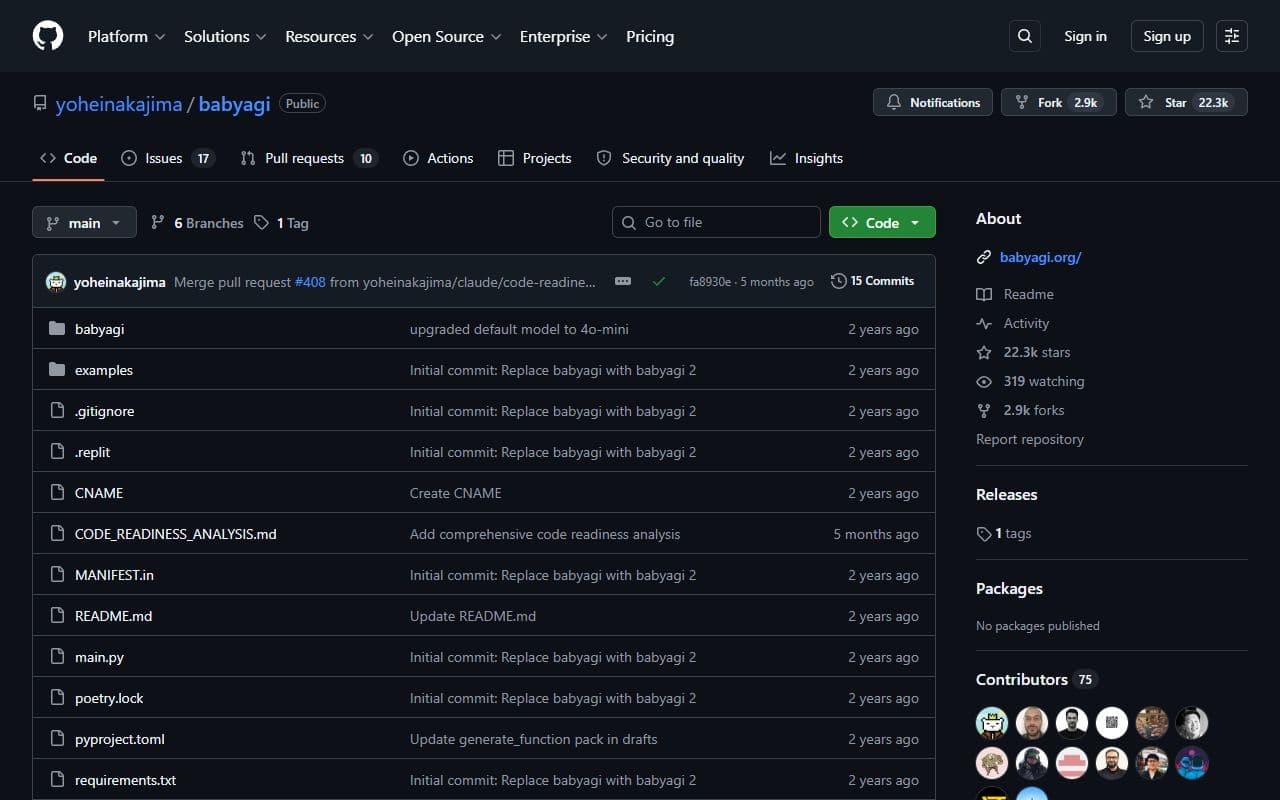This screenshot has height=800, width=1280.
Task: Click the clock icon beside 15 Commits
Action: coord(839,281)
